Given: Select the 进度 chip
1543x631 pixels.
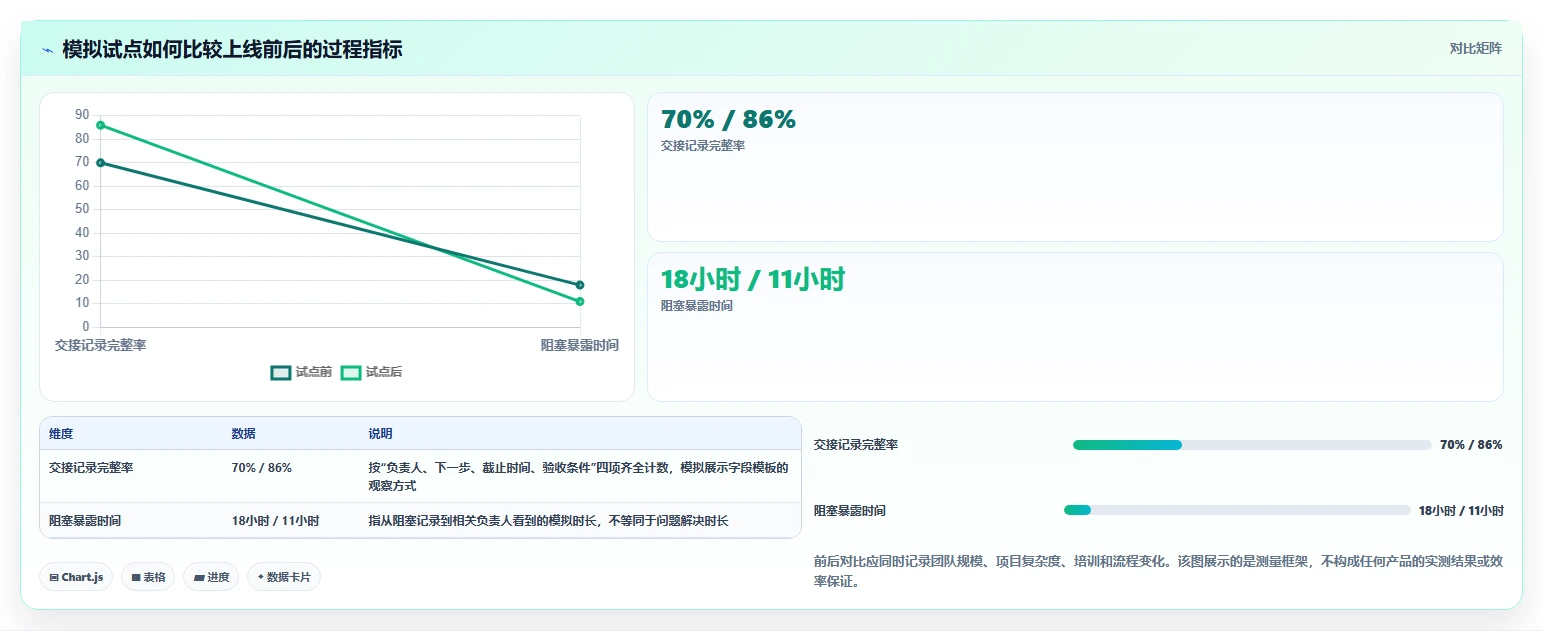Looking at the screenshot, I should click(x=211, y=577).
